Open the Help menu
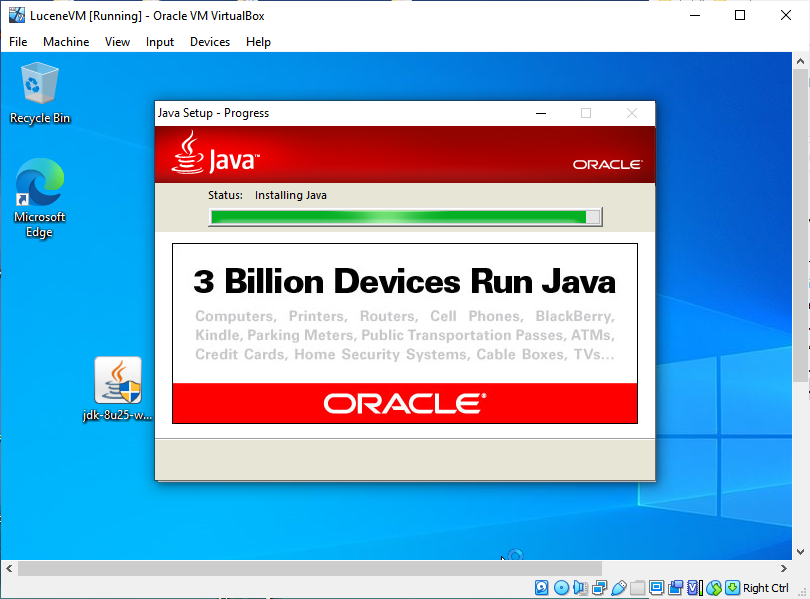 tap(258, 42)
